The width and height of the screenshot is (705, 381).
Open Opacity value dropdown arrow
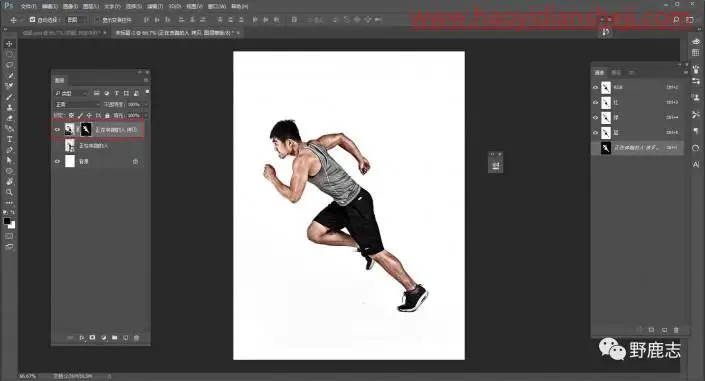[145, 104]
